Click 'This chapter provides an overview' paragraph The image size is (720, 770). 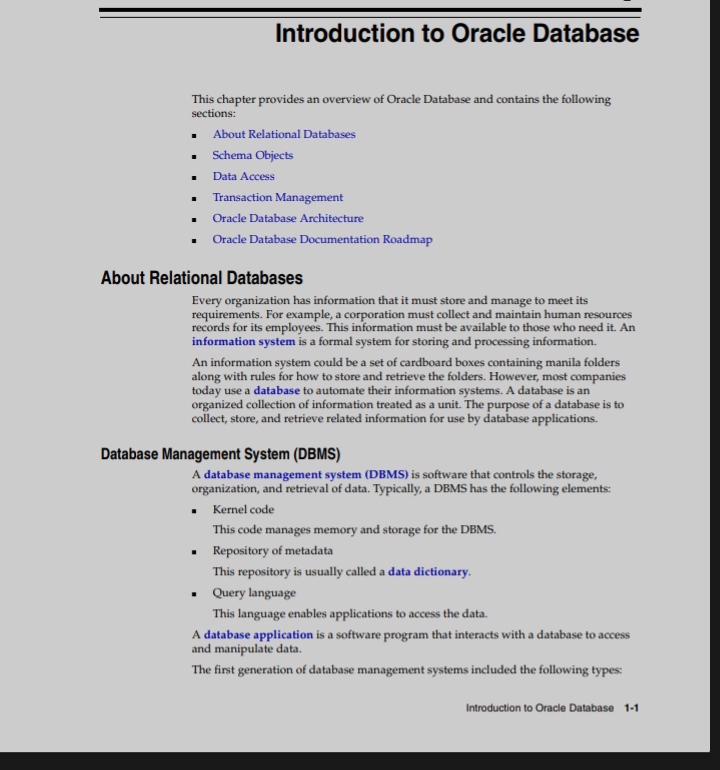click(401, 106)
